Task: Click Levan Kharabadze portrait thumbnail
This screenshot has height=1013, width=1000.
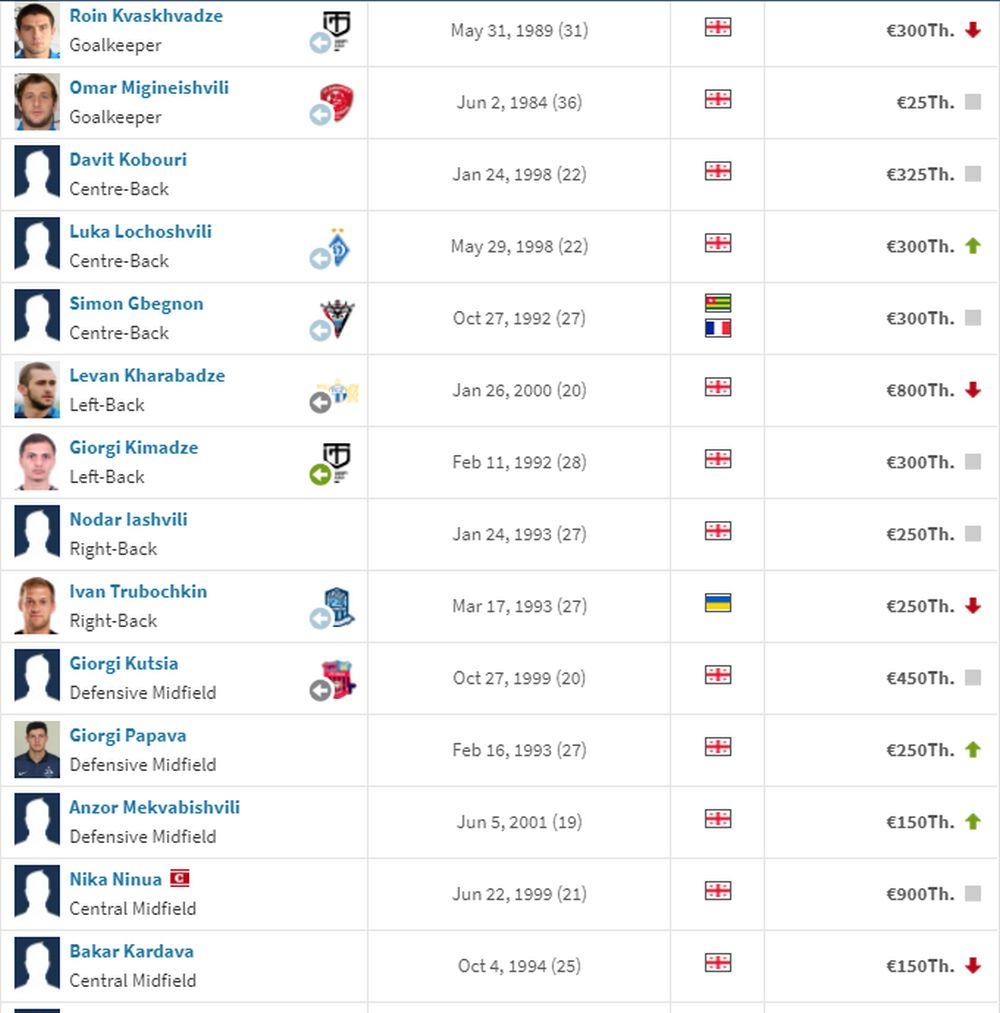Action: pos(37,389)
